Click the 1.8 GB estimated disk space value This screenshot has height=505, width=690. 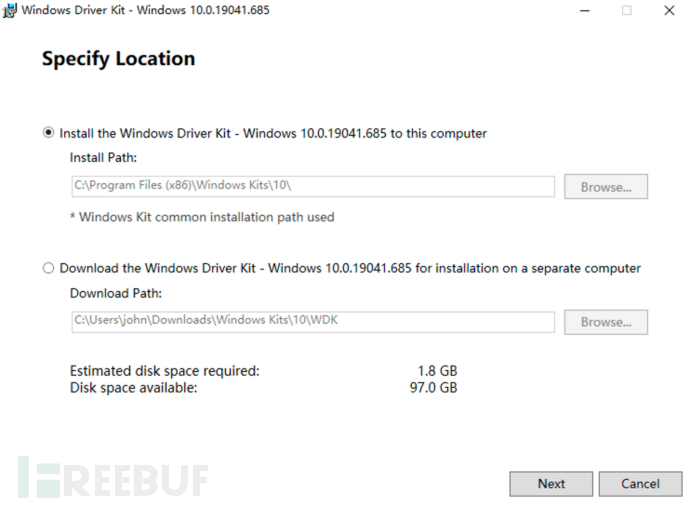point(437,371)
